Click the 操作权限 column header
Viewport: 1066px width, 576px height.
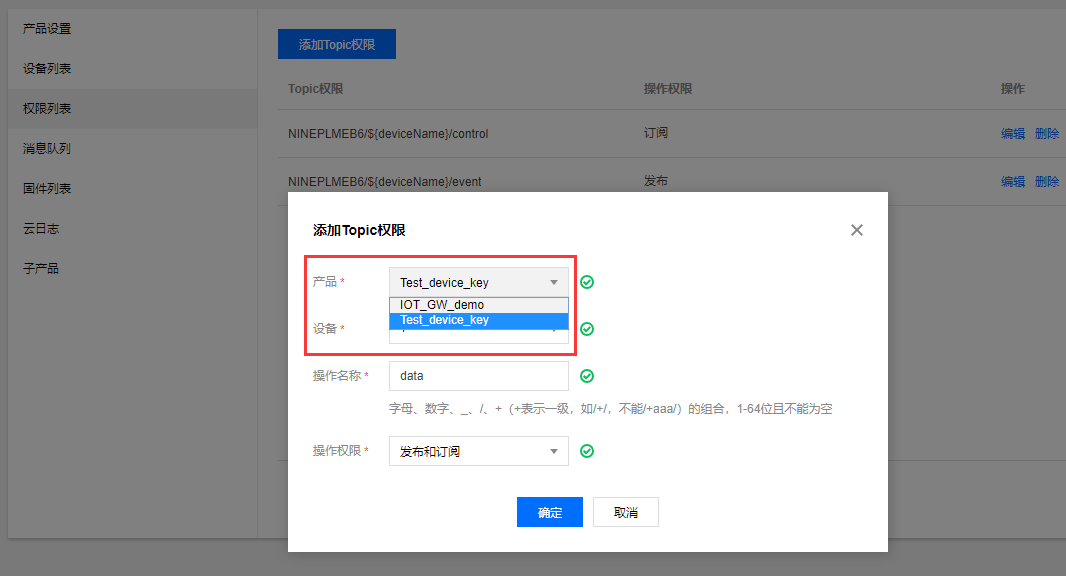click(x=668, y=89)
